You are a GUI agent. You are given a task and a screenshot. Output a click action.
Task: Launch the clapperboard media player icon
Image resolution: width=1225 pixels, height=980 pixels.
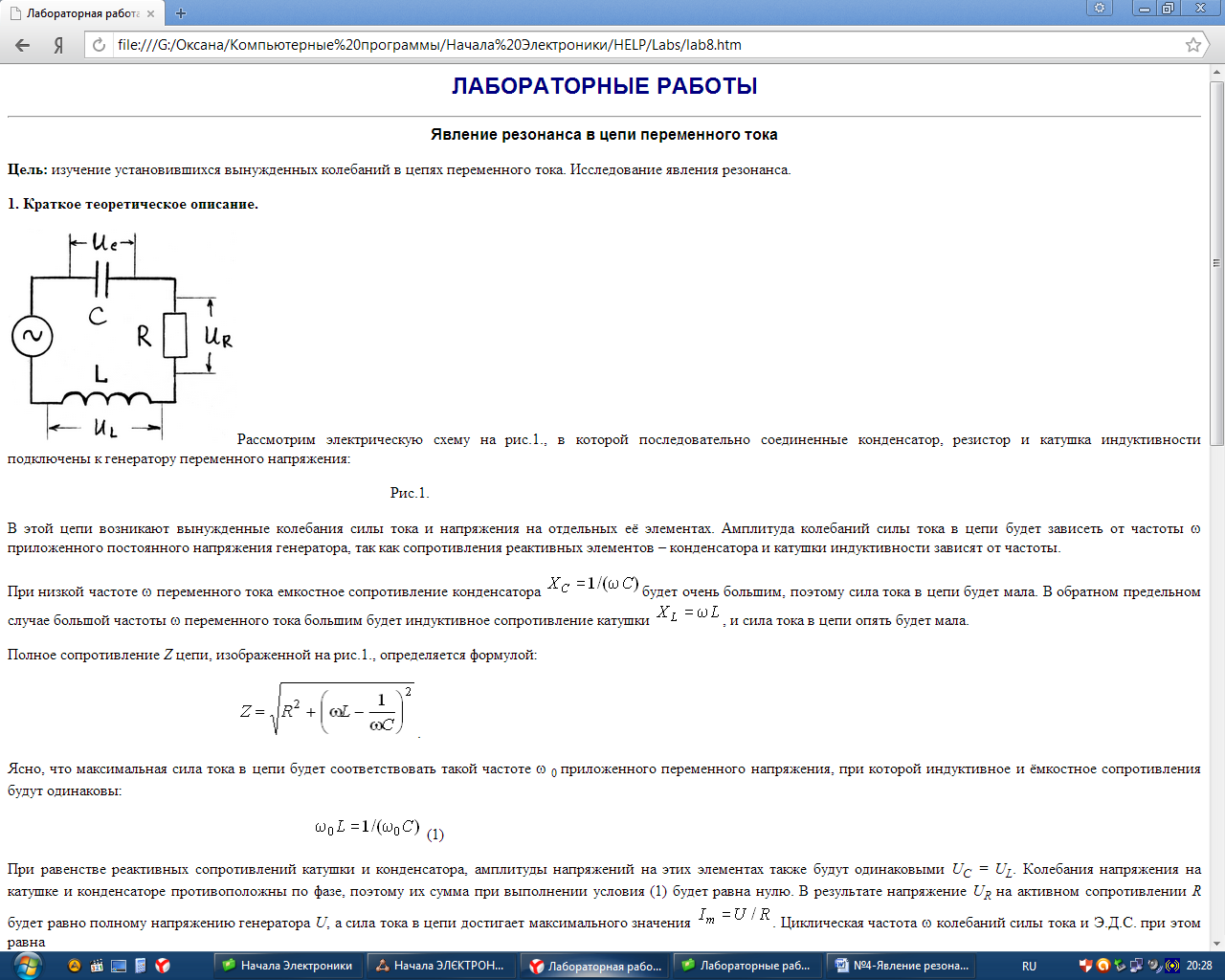97,966
